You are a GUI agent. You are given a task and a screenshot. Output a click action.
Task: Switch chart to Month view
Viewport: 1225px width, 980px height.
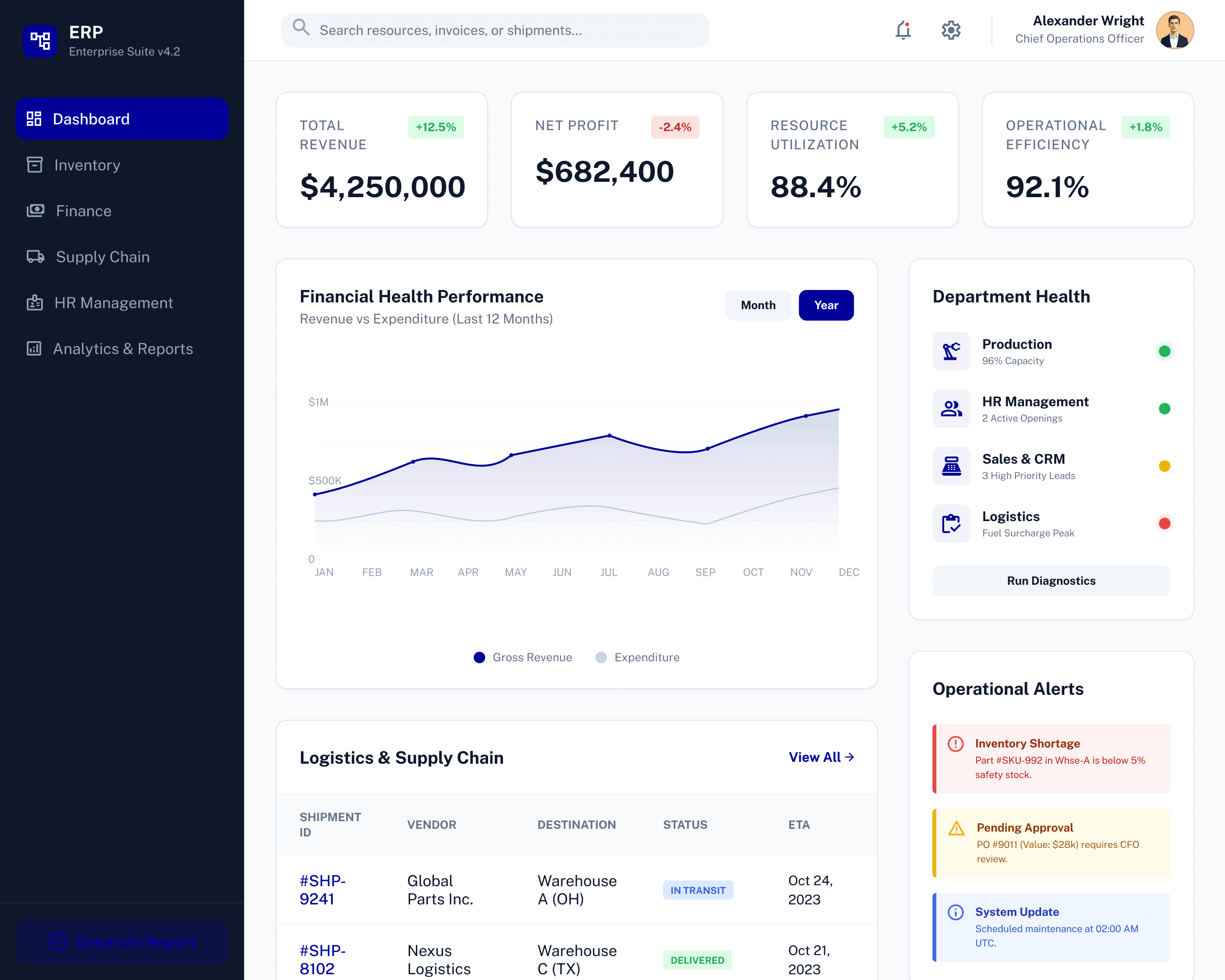(x=757, y=305)
